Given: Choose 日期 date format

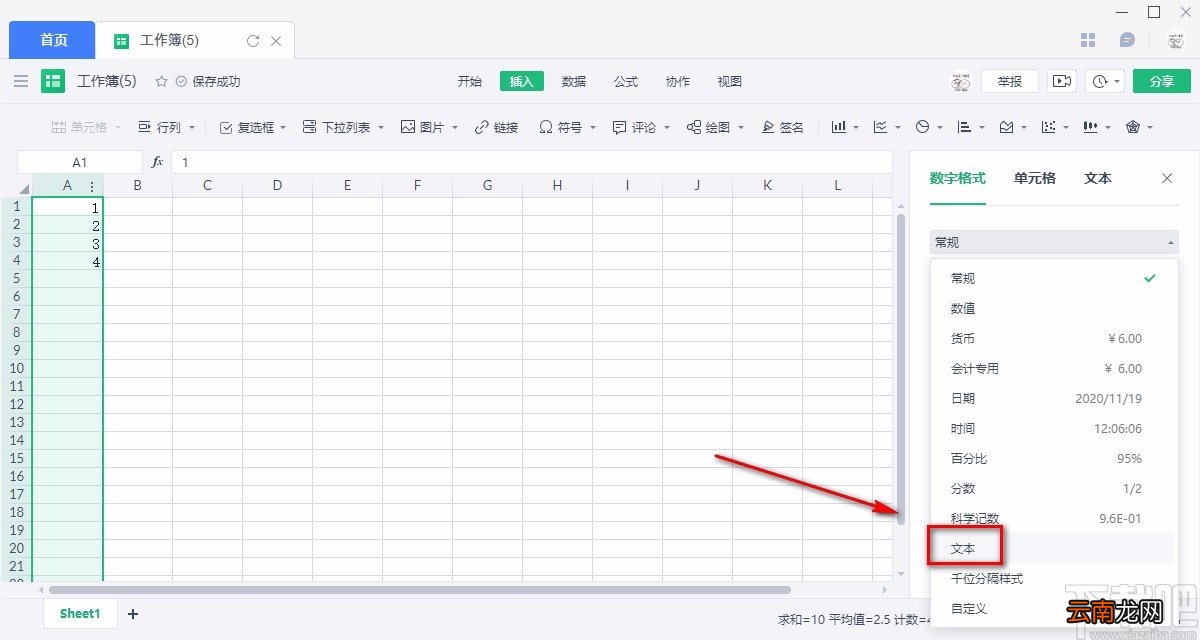Looking at the screenshot, I should click(1053, 398).
